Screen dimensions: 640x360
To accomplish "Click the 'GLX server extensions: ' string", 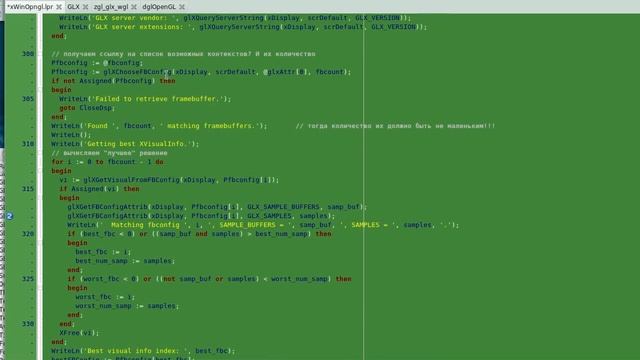I will 143,27.
